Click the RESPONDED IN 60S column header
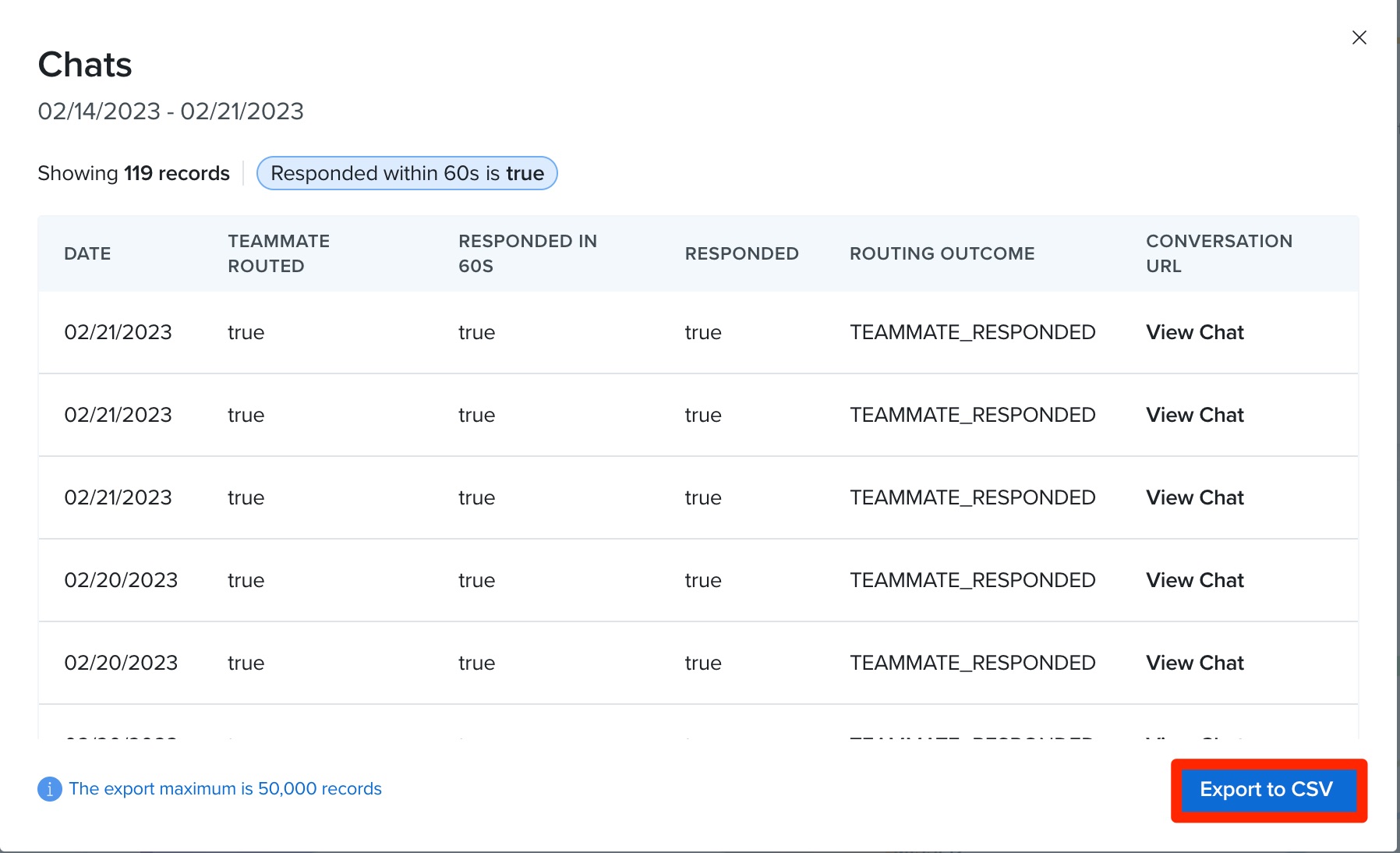1400x853 pixels. (527, 253)
